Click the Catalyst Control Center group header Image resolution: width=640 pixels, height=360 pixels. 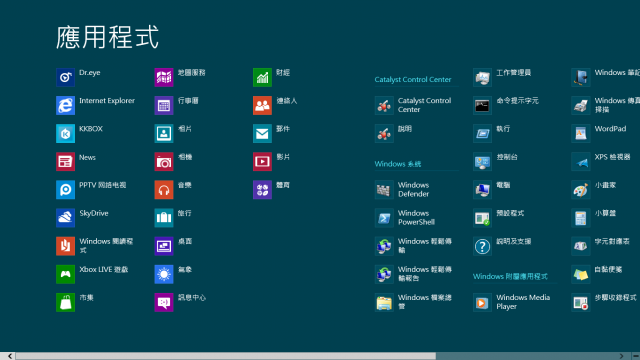point(413,80)
